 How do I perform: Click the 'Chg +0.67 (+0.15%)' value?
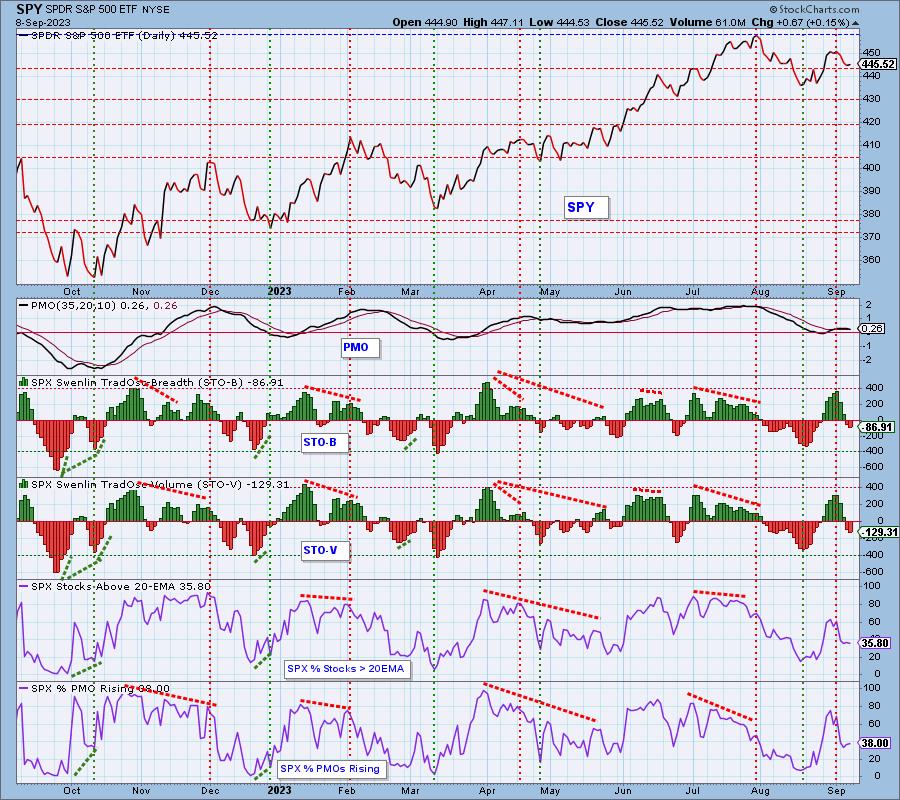(x=800, y=22)
